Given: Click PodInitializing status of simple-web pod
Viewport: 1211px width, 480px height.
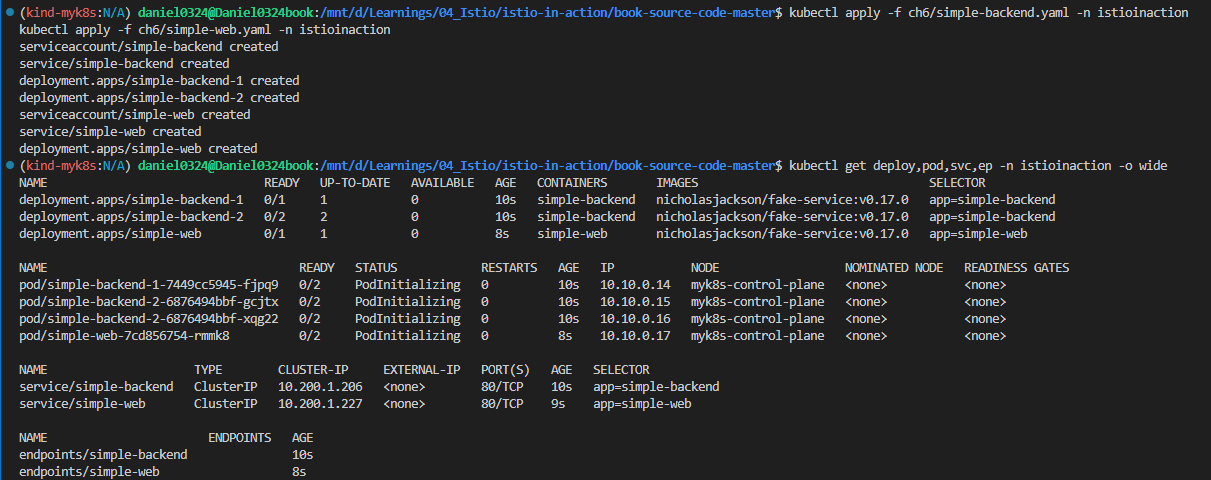Looking at the screenshot, I should [408, 336].
